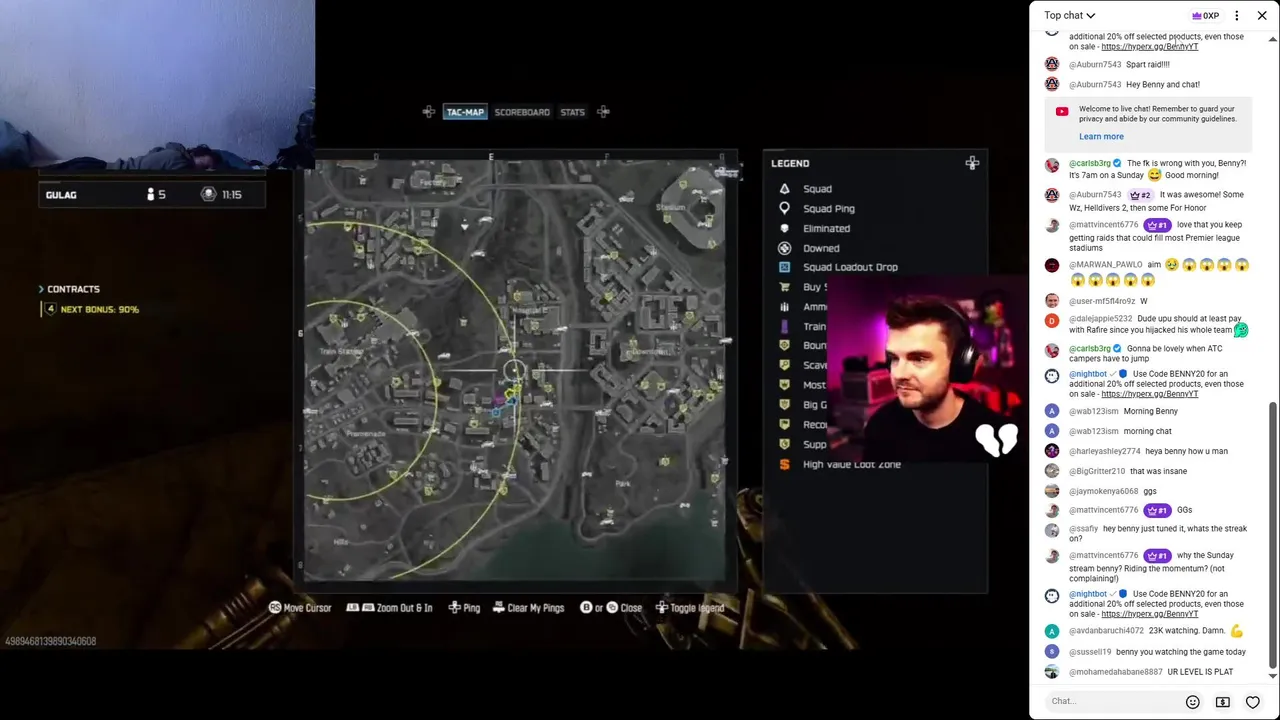Click Zoom Out & In prompt
1280x720 pixels.
coord(390,608)
